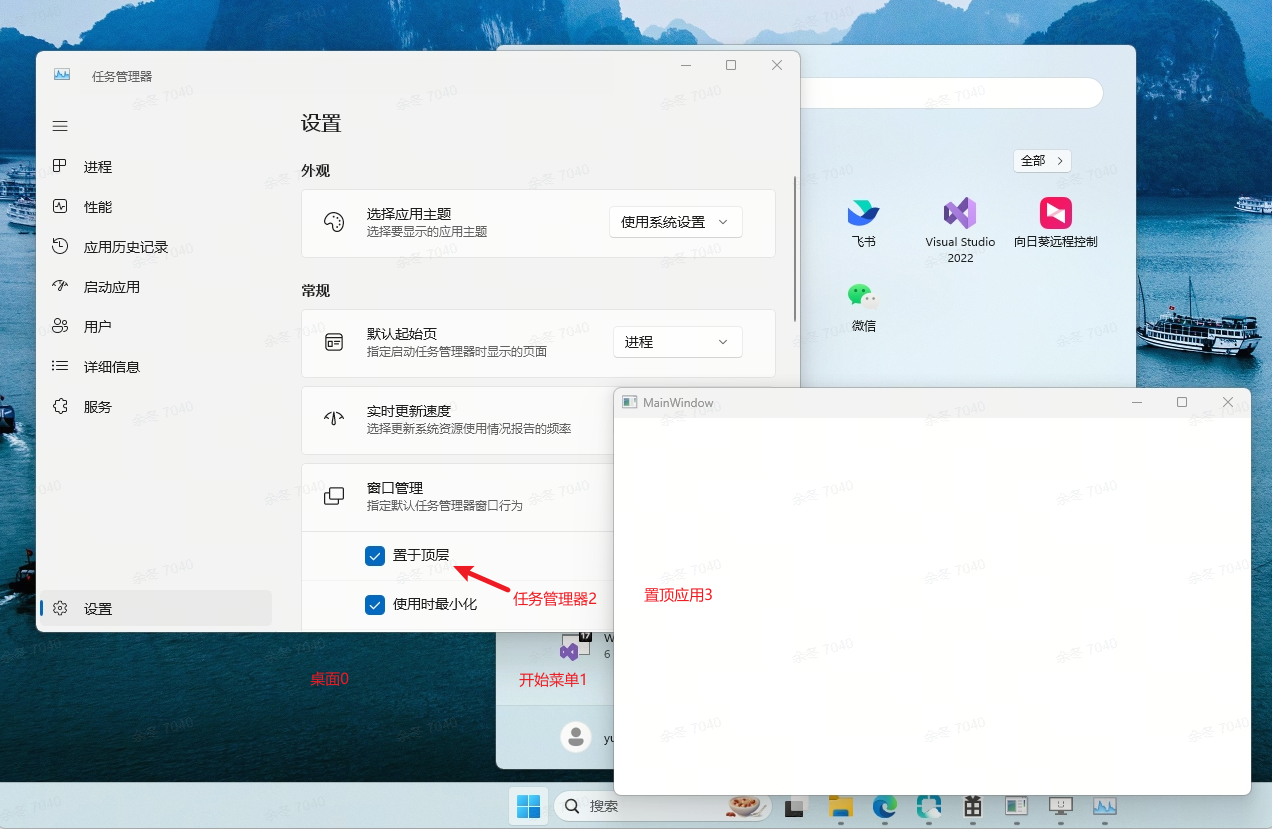Collapse the hamburger navigation menu

click(x=60, y=126)
